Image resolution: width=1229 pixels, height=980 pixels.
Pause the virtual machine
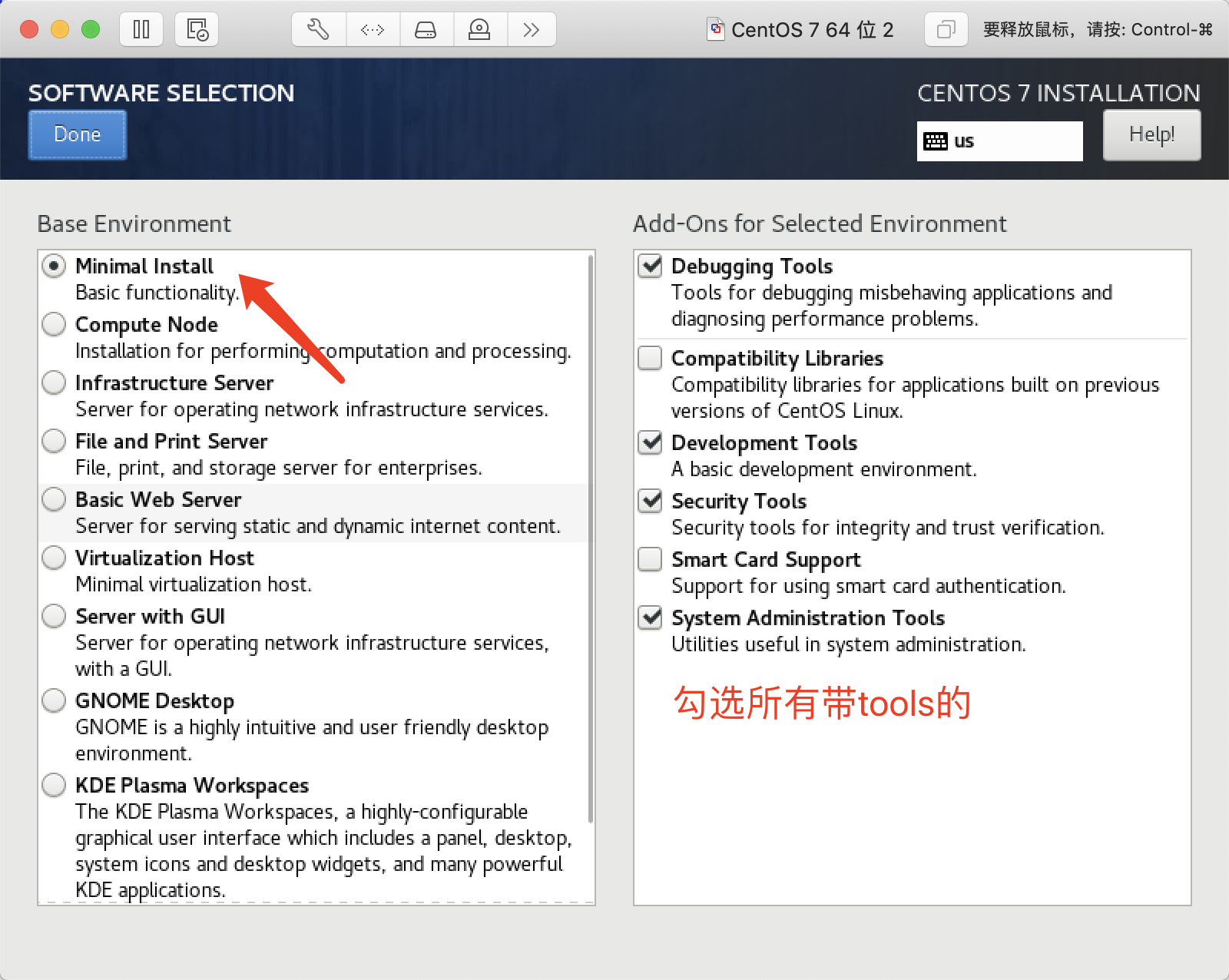point(141,30)
